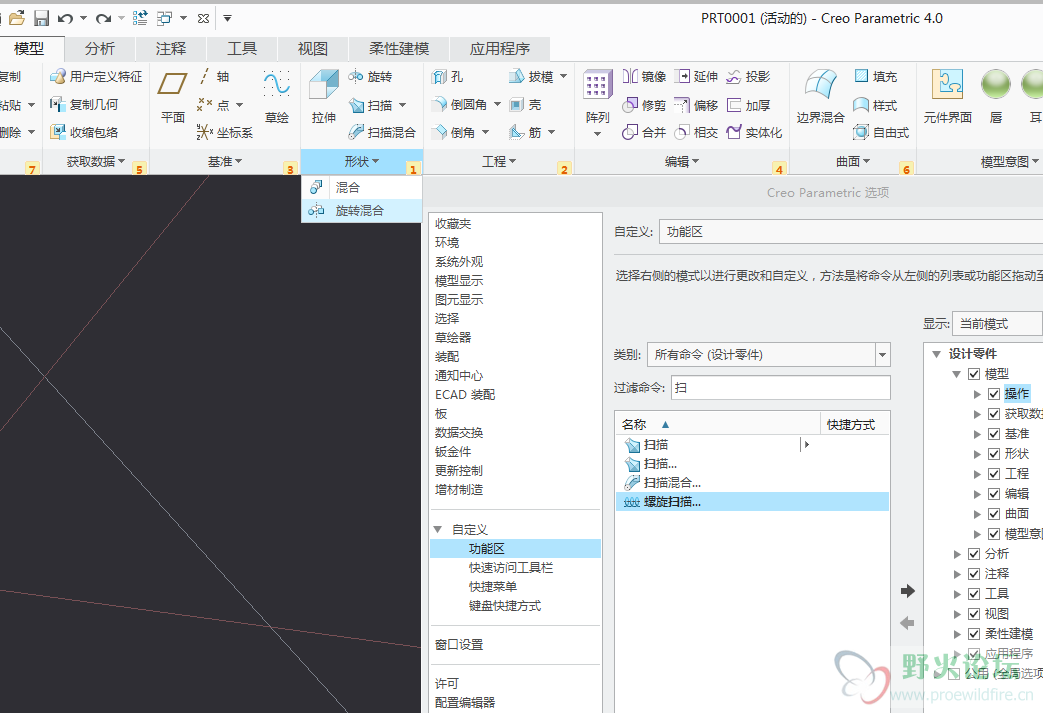
Task: Select the 拔模 draft tool
Action: (532, 76)
